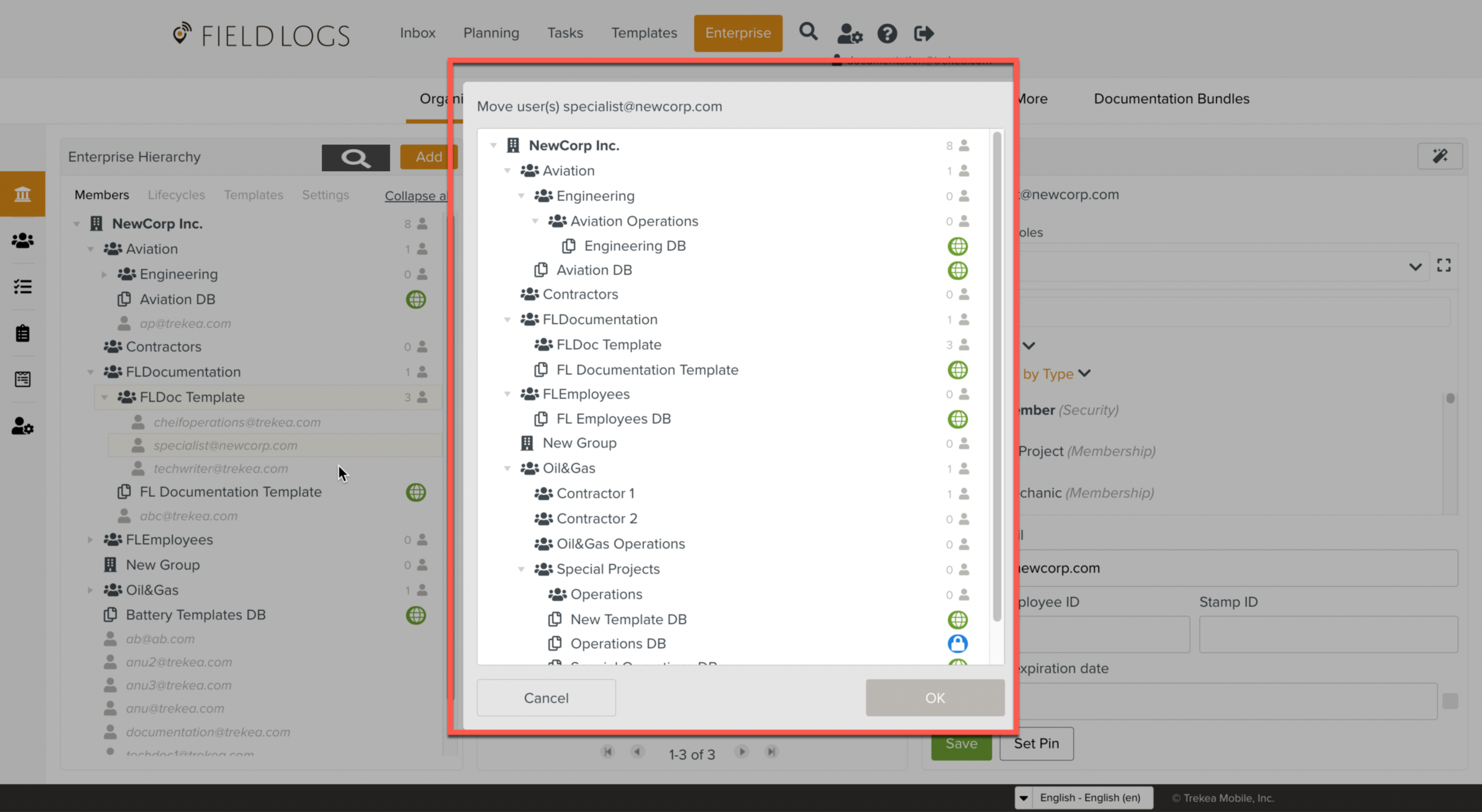Confirm move with the OK button

[x=935, y=698]
